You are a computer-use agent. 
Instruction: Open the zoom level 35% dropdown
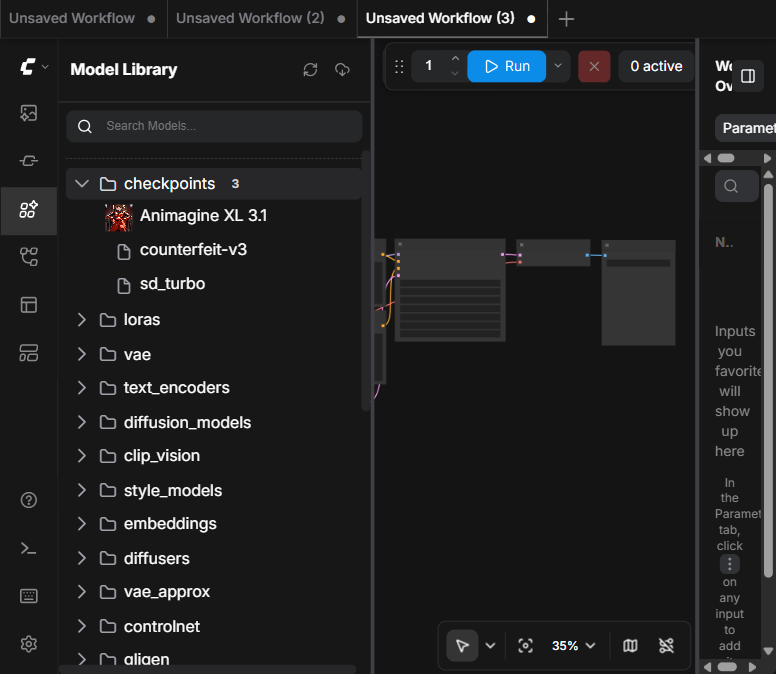(x=574, y=646)
